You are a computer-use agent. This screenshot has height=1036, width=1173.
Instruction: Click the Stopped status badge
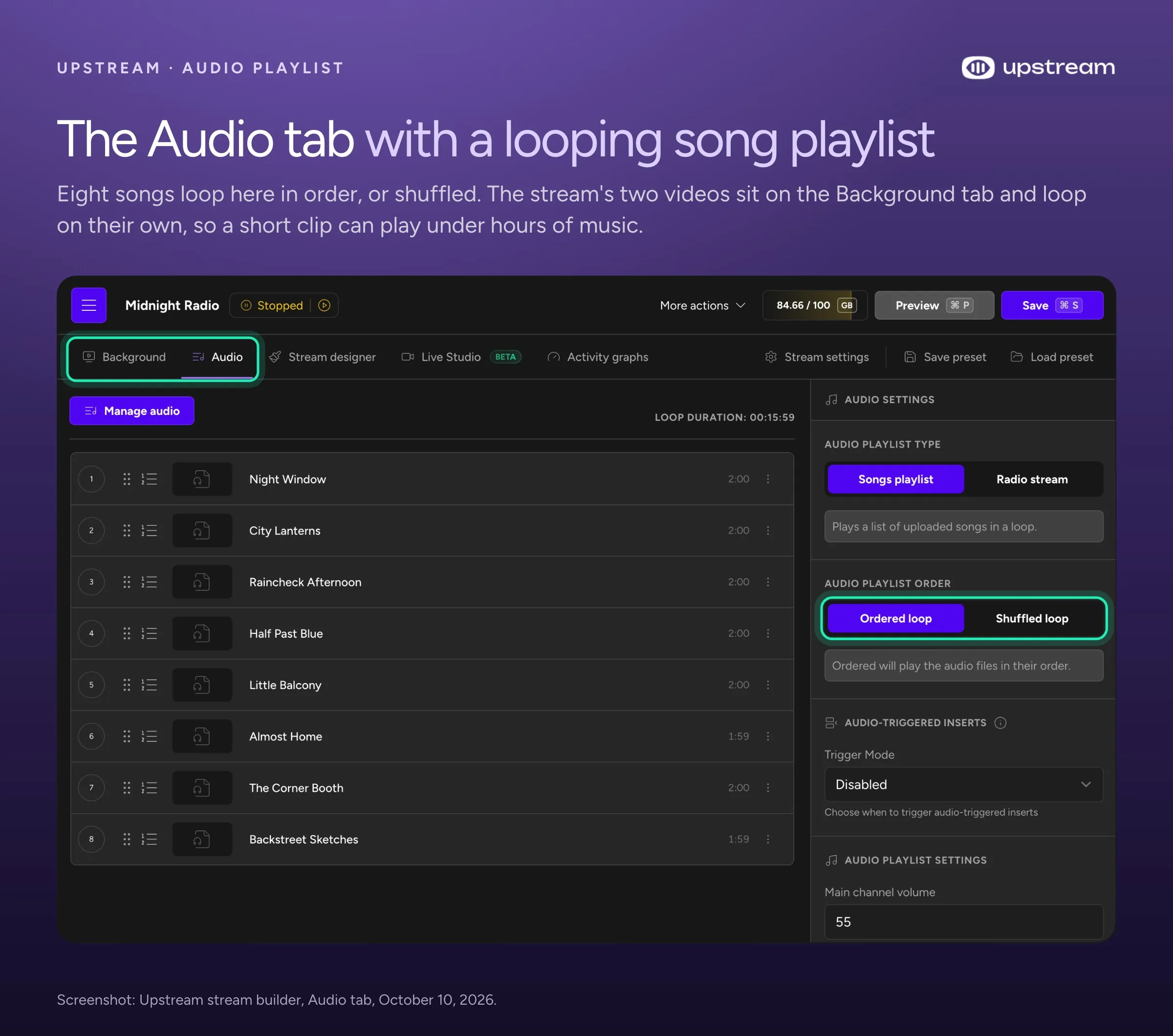[272, 305]
